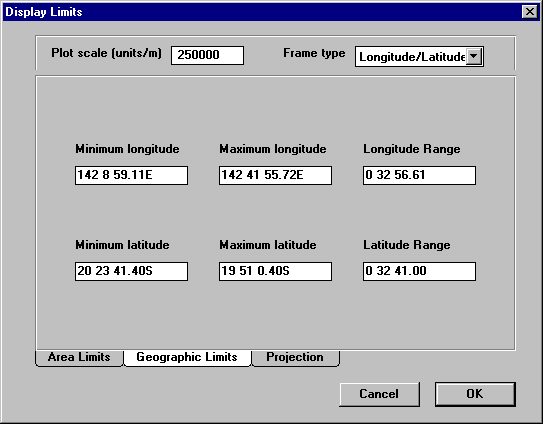Edit the Minimum latitude field

coord(132,271)
